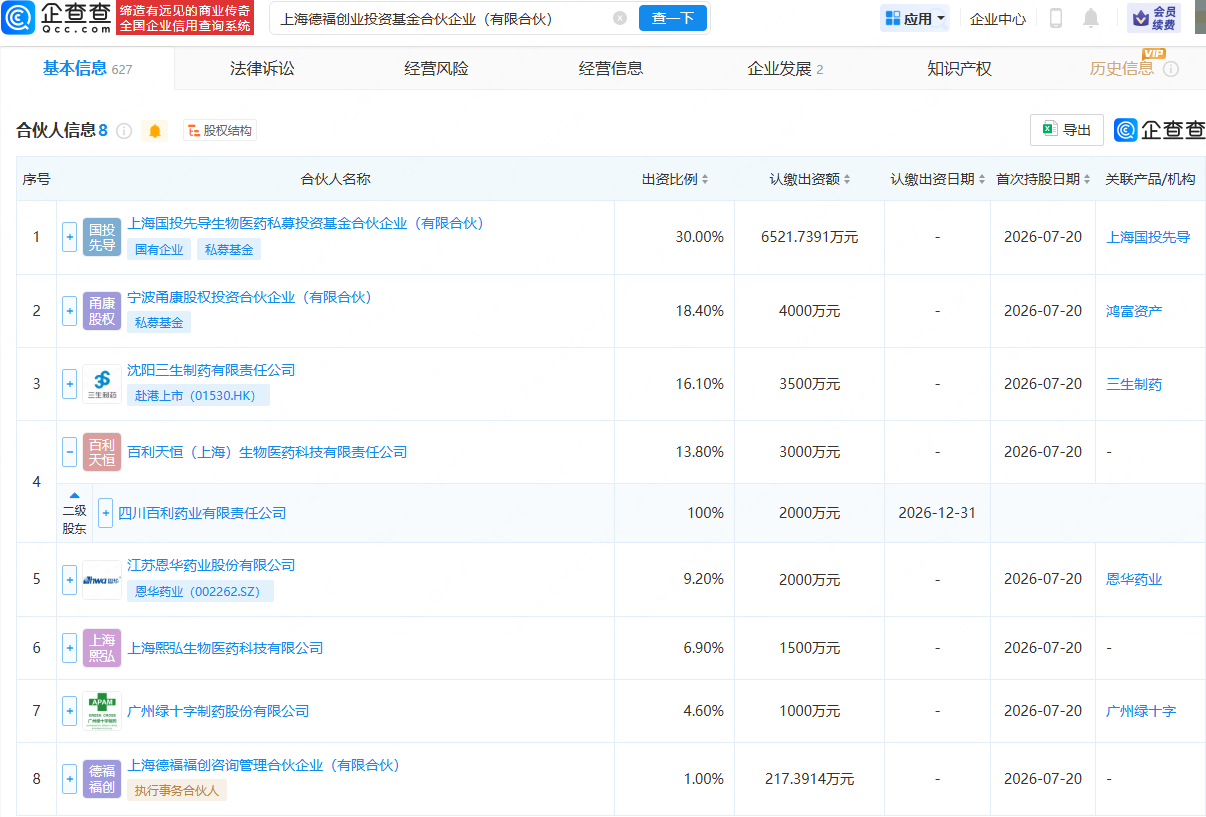Switch to 基本信息 tab
The width and height of the screenshot is (1206, 817).
coord(87,69)
